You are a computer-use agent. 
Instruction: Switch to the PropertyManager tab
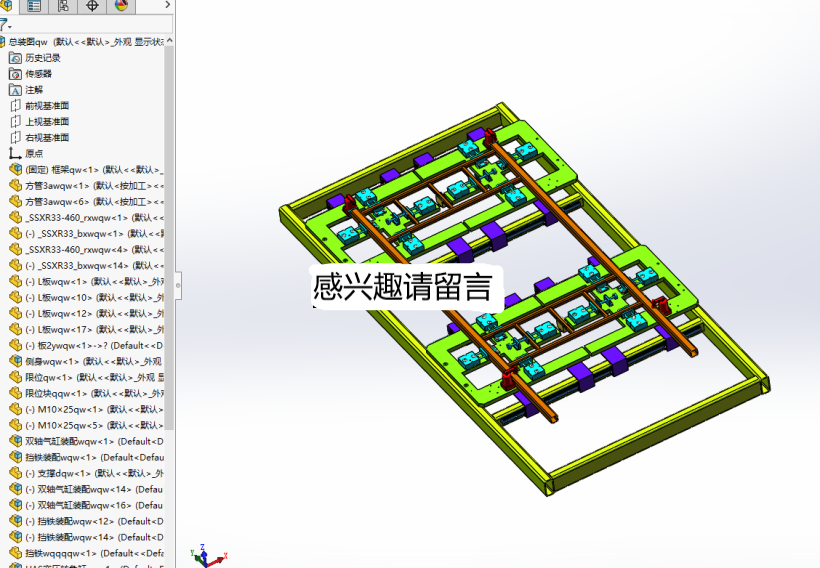pyautogui.click(x=34, y=6)
